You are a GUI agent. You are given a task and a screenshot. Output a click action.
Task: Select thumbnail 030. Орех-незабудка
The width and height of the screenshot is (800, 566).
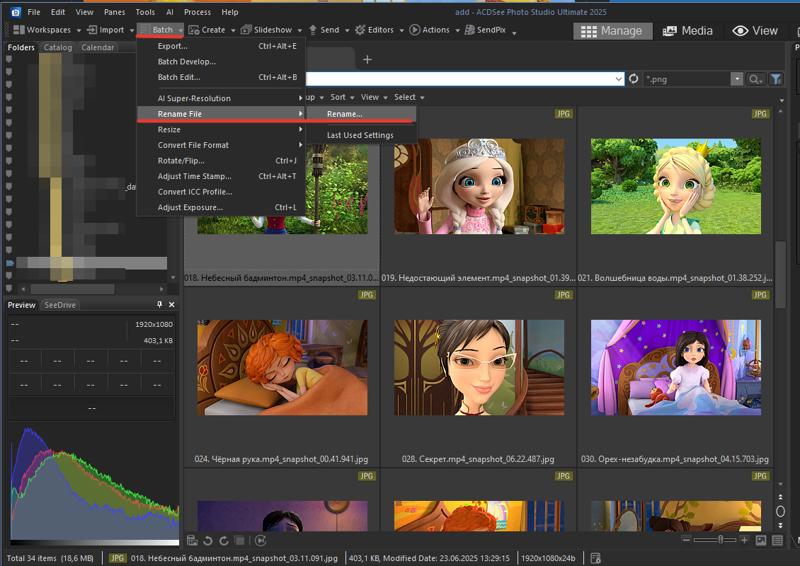(x=676, y=367)
